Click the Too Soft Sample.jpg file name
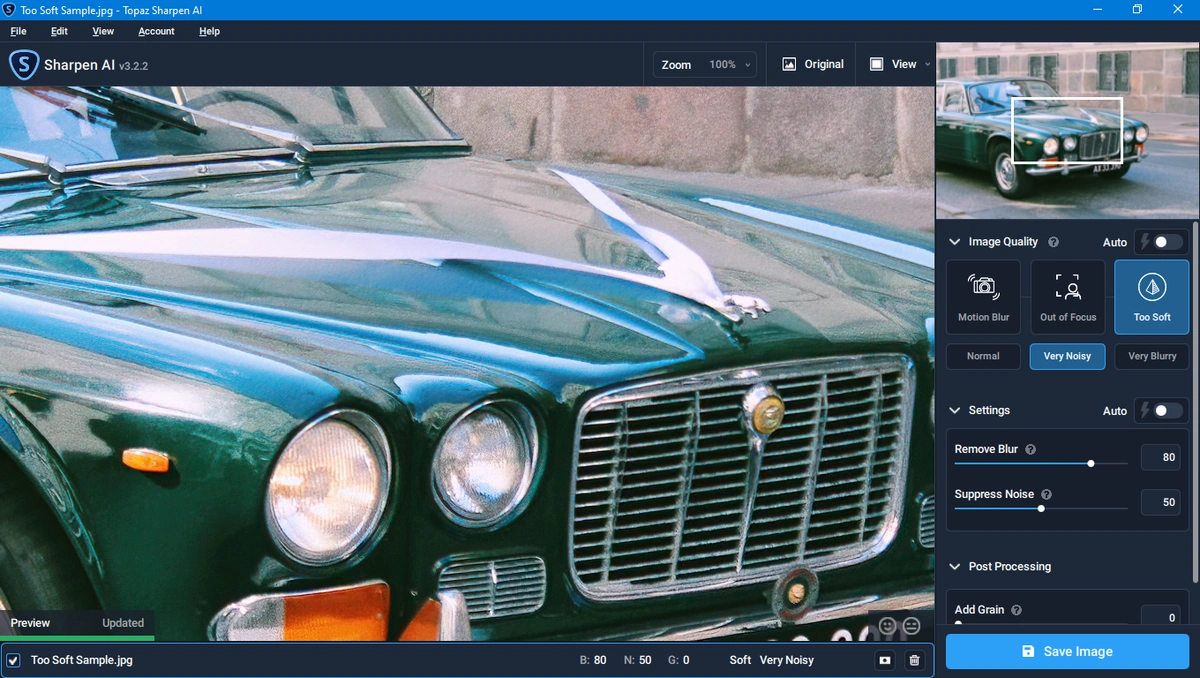The height and width of the screenshot is (678, 1200). [x=82, y=660]
